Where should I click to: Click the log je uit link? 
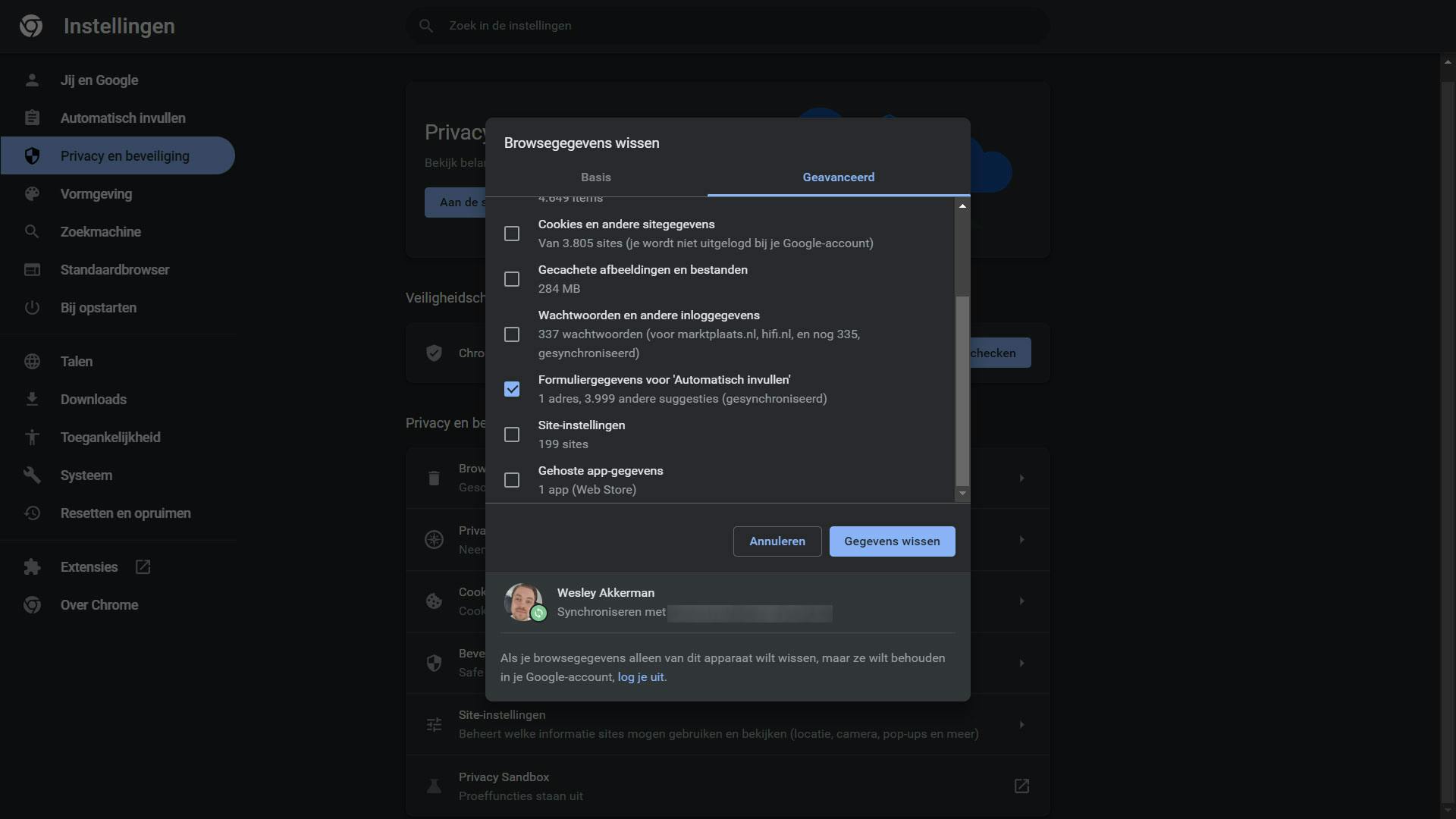point(641,677)
